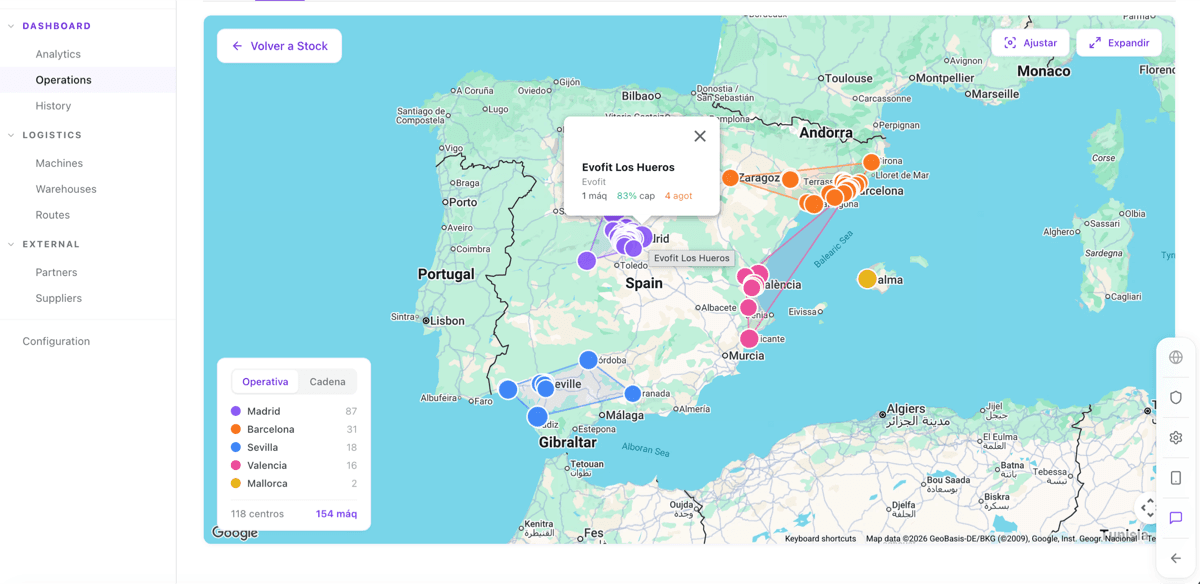Open the Keyboard shortcuts link
Image resolution: width=1200 pixels, height=584 pixels.
(x=820, y=539)
